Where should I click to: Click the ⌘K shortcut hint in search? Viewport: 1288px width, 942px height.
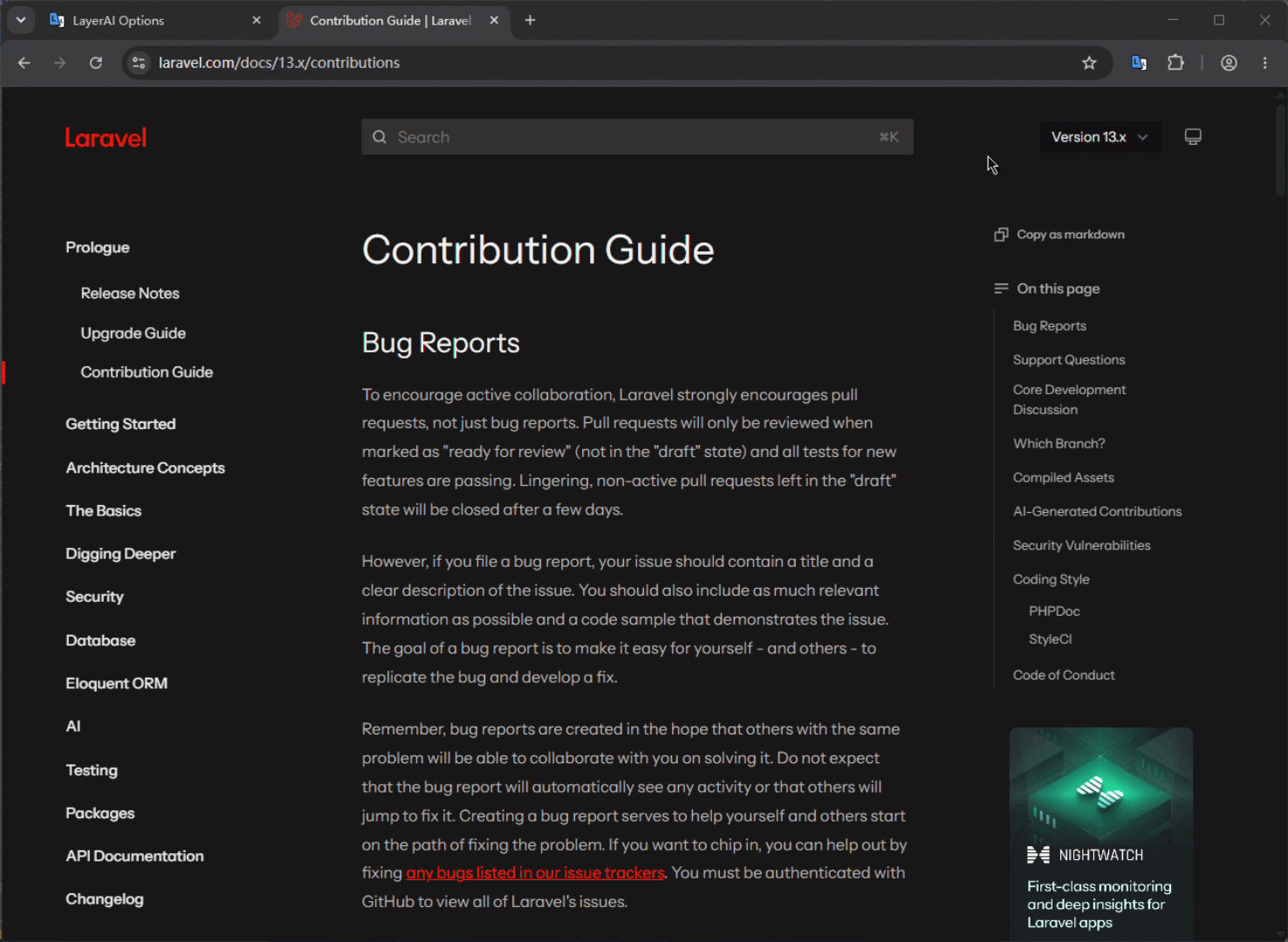[888, 137]
